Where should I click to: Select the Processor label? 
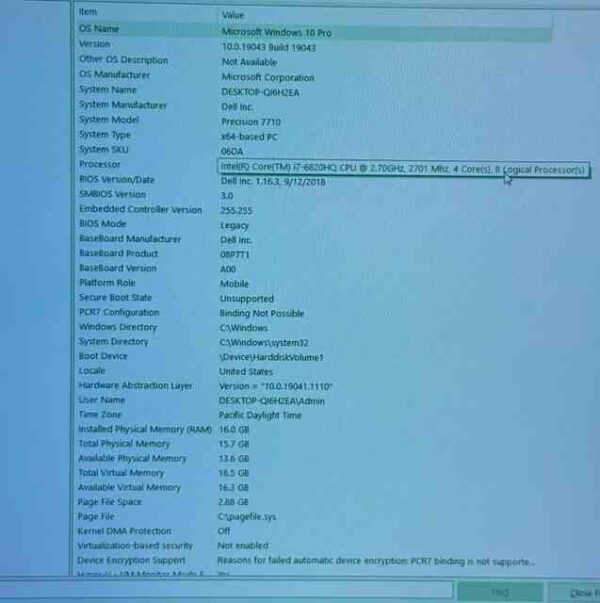(x=100, y=165)
